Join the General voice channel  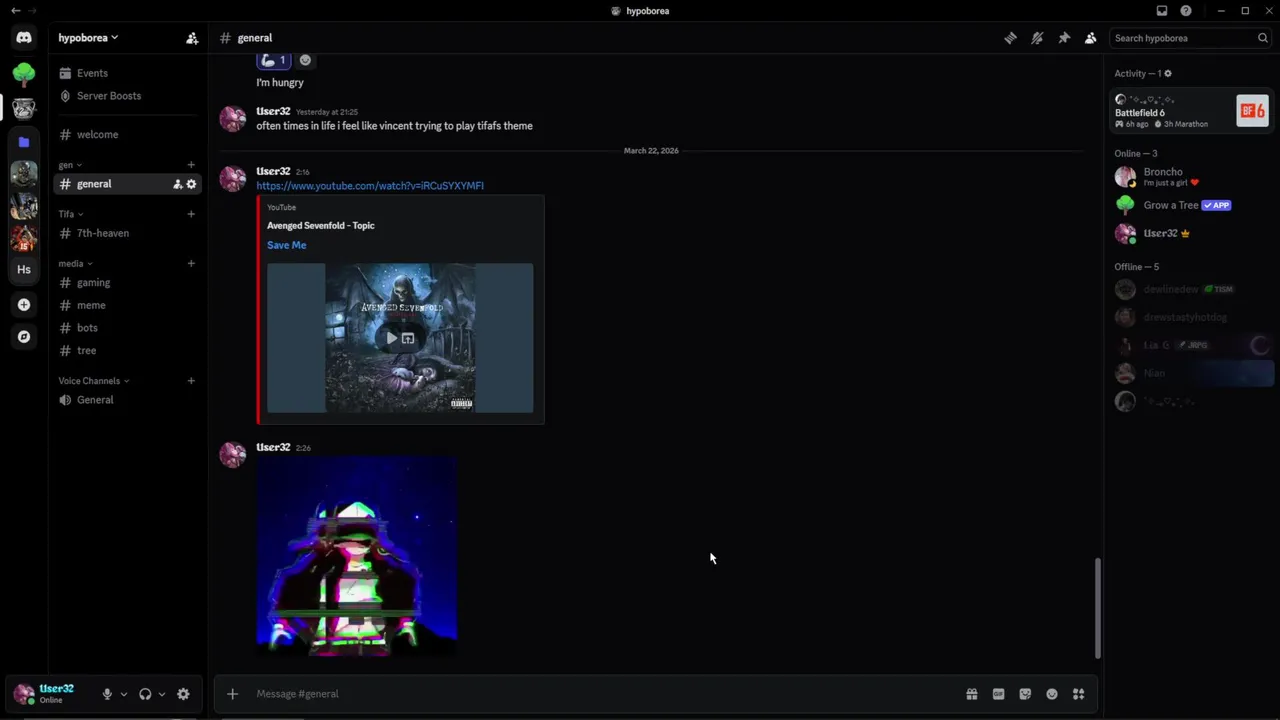(x=127, y=400)
